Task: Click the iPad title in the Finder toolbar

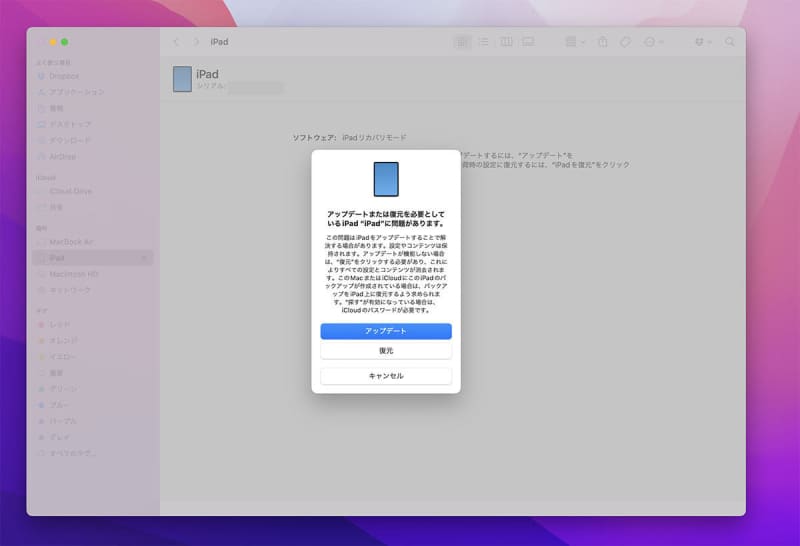Action: [219, 42]
